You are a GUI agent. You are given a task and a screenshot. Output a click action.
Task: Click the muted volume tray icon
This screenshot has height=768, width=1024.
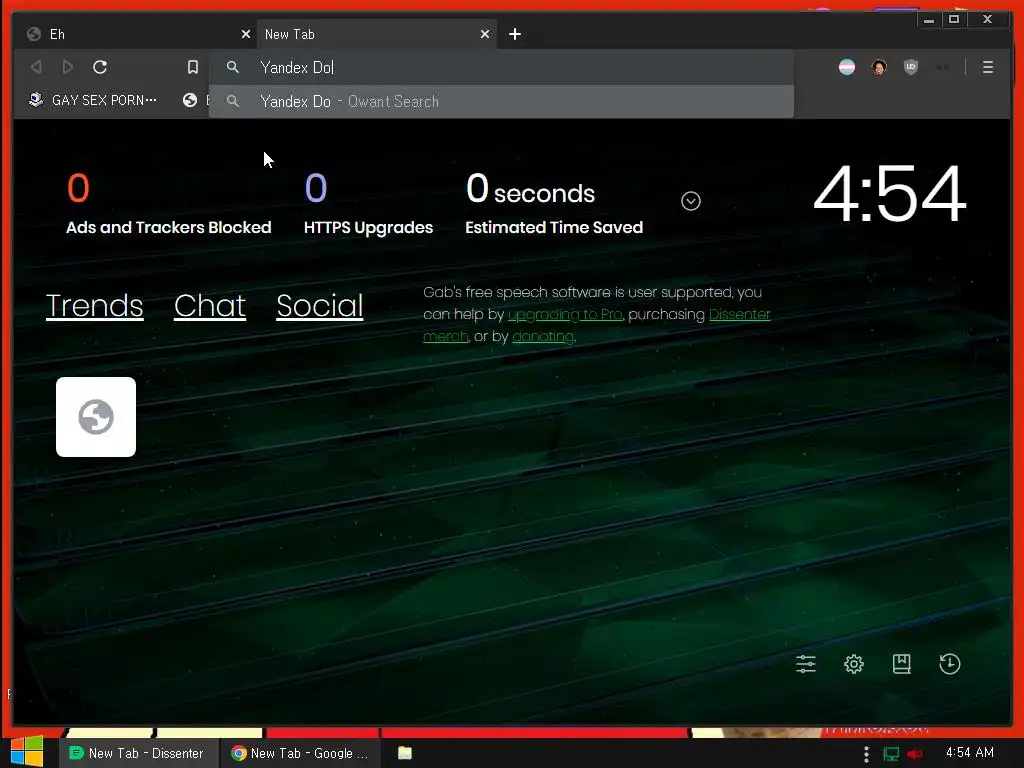coord(915,754)
